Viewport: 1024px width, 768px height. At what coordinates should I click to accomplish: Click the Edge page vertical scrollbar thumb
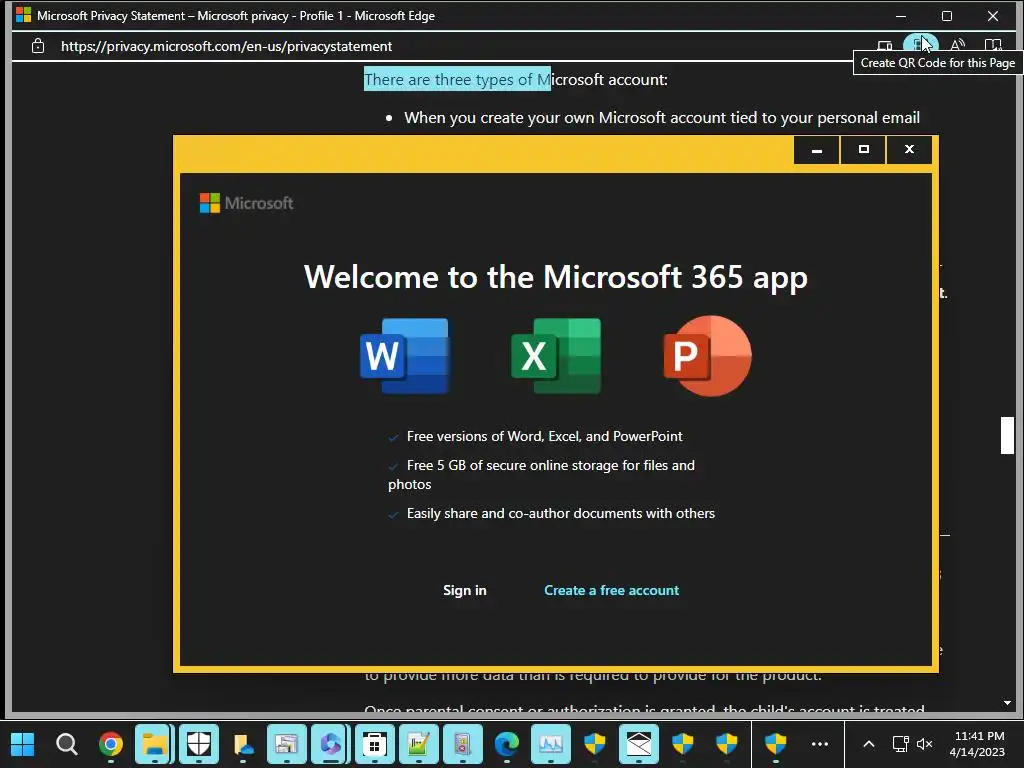coord(1007,435)
